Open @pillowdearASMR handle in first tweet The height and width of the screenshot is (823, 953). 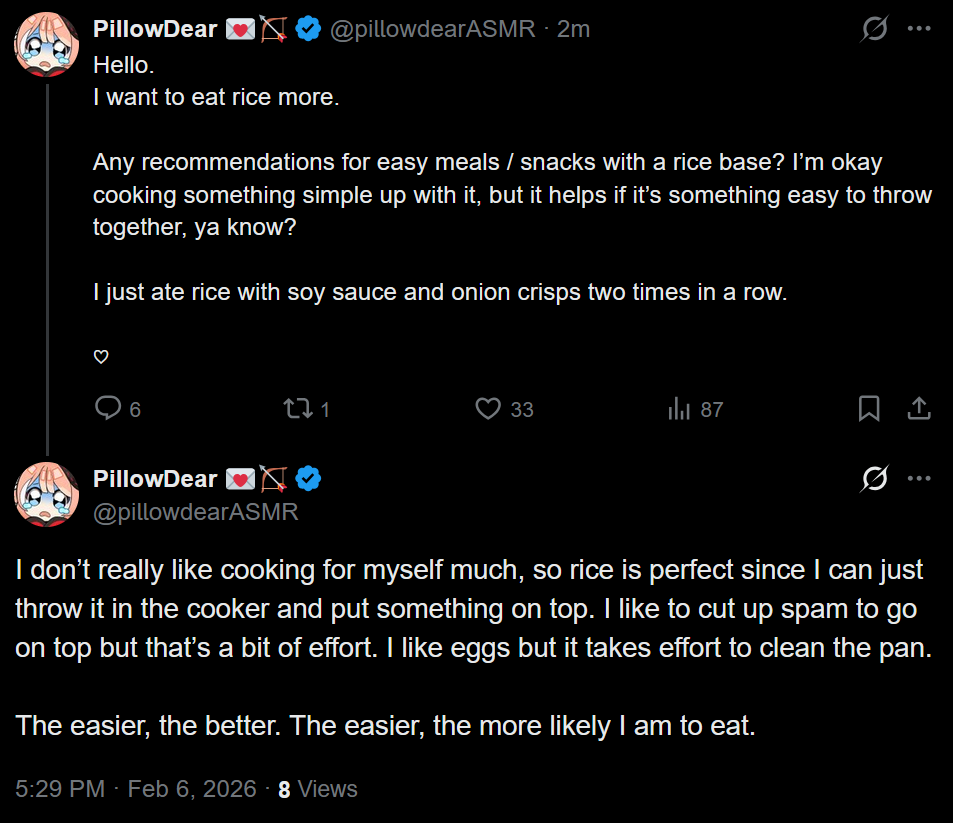click(432, 30)
